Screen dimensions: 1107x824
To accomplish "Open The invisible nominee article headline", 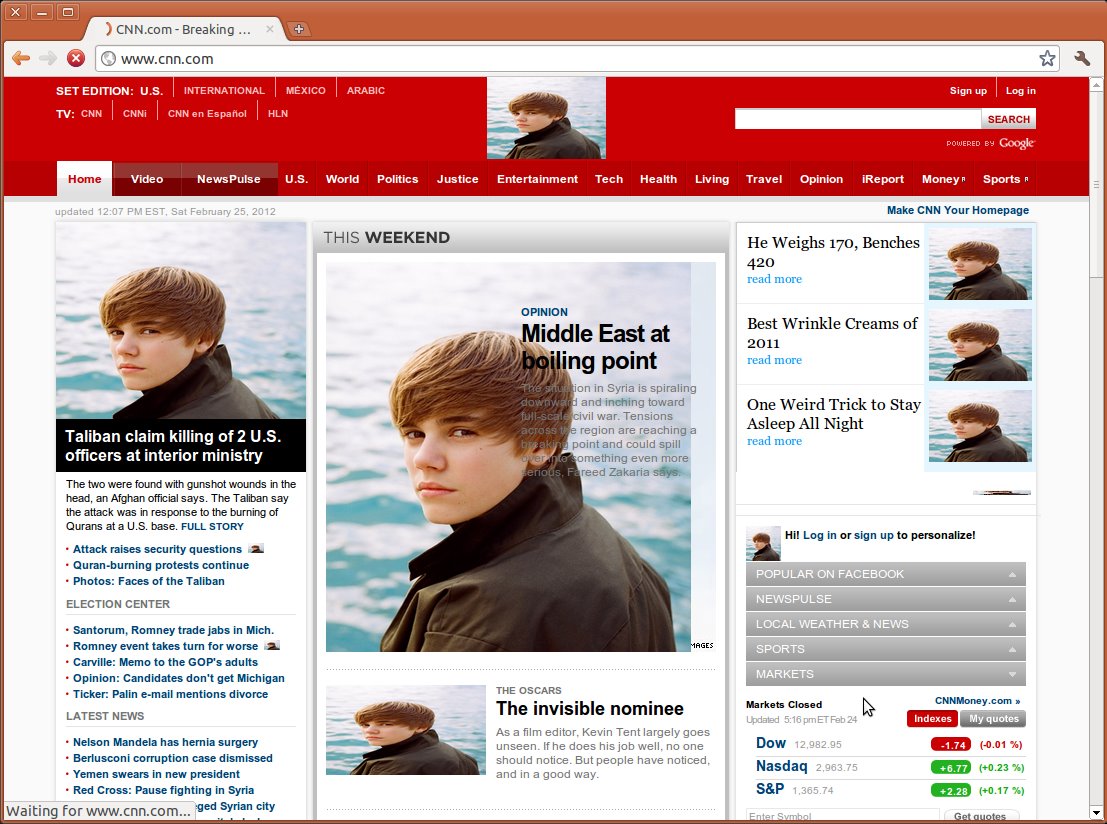I will (590, 708).
